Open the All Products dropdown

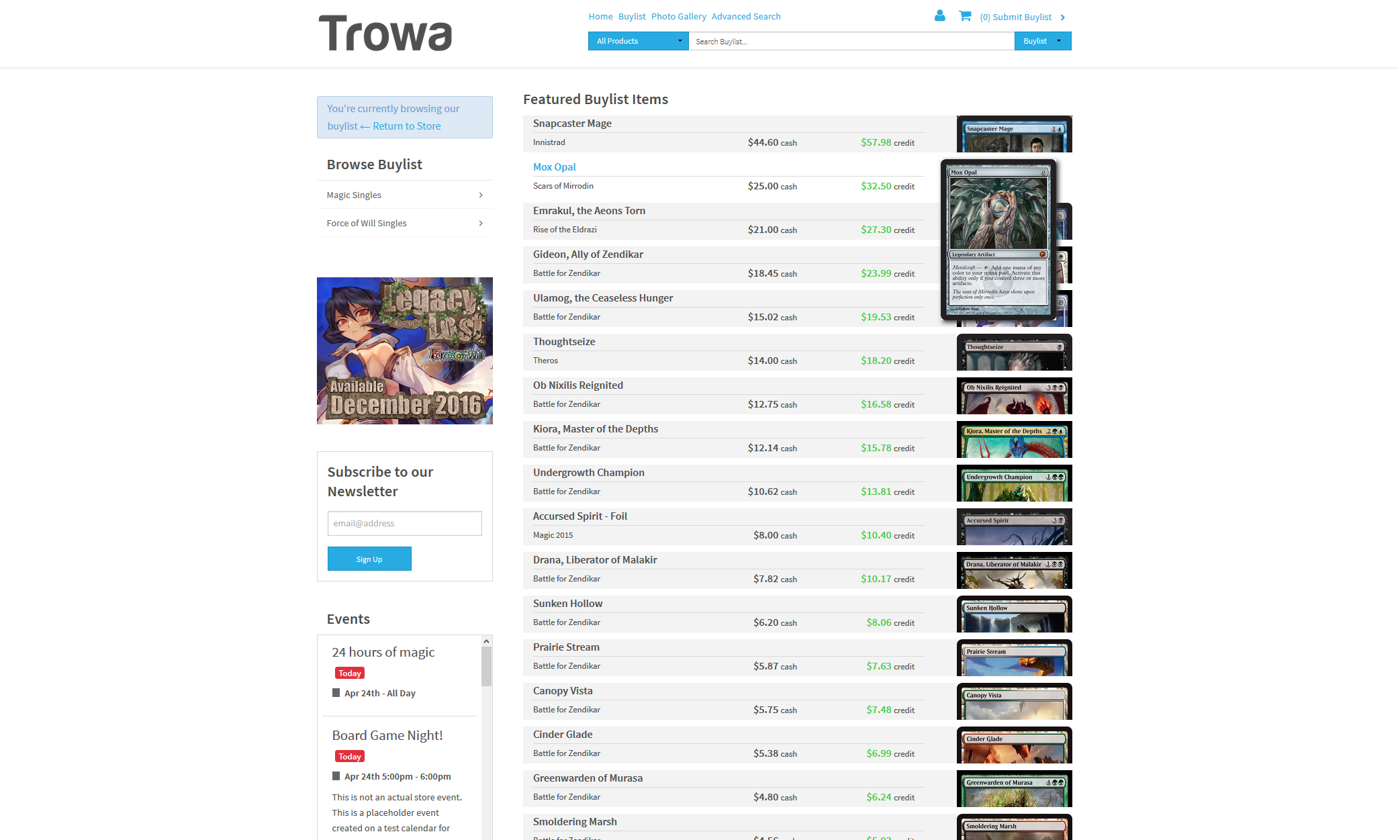pyautogui.click(x=638, y=41)
